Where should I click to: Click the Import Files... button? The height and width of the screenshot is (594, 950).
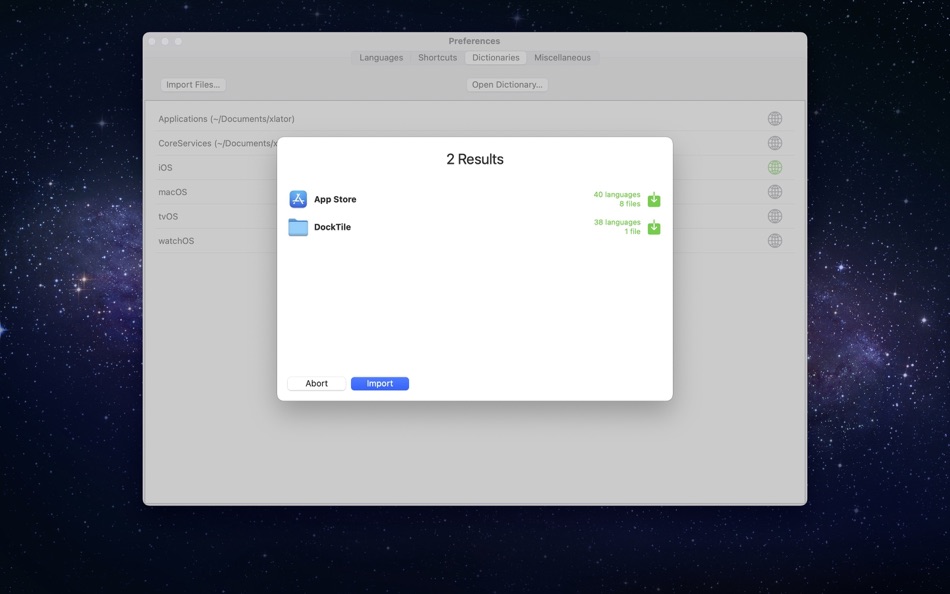(193, 85)
